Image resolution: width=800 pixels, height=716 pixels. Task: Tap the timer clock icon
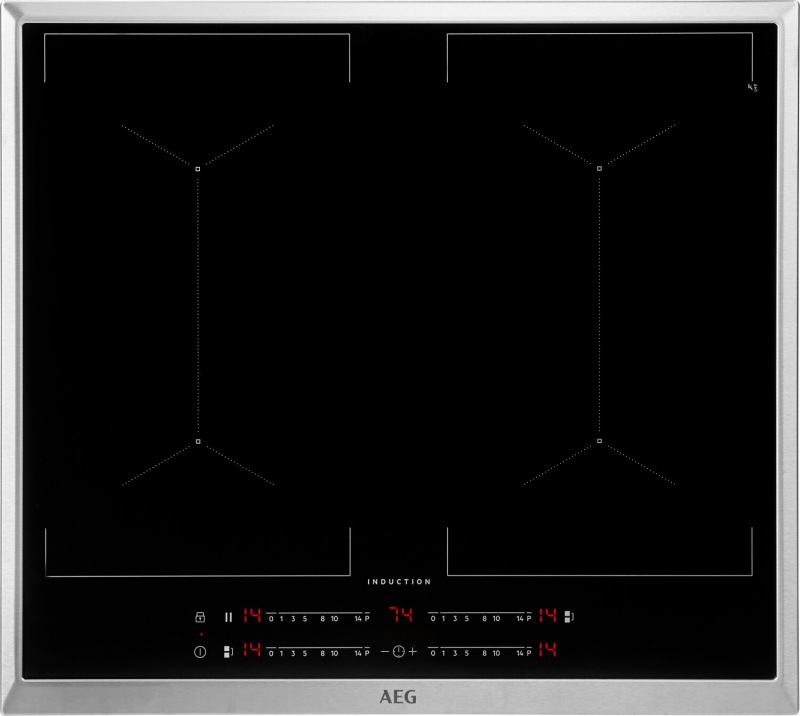click(400, 652)
